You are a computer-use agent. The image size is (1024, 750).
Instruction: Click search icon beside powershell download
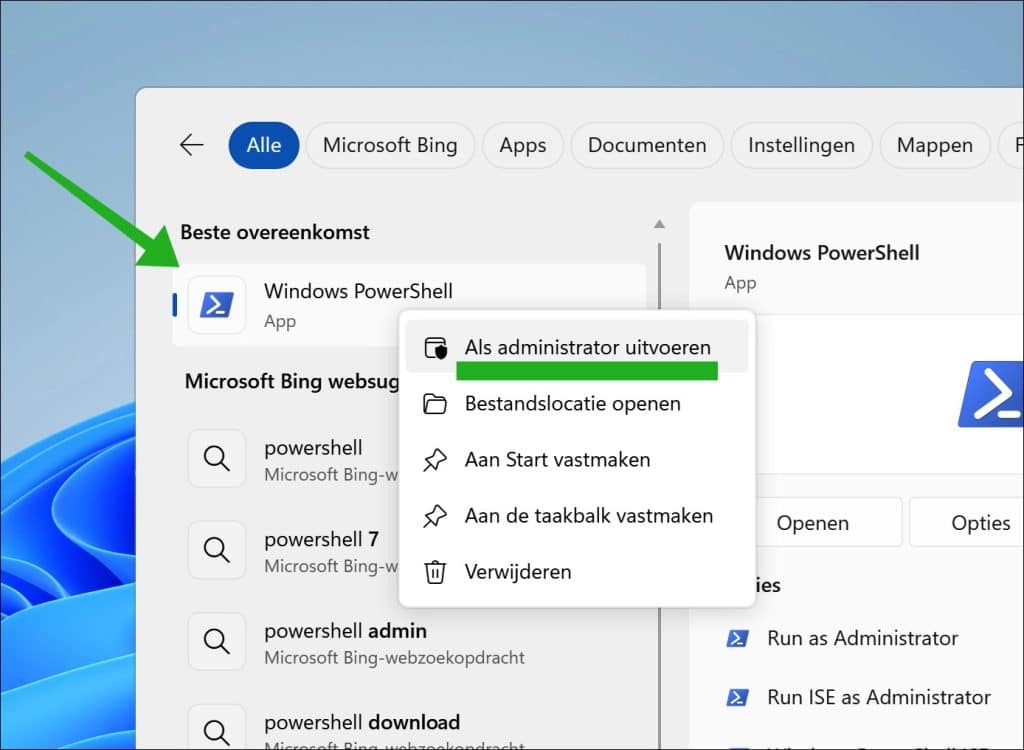tap(217, 732)
